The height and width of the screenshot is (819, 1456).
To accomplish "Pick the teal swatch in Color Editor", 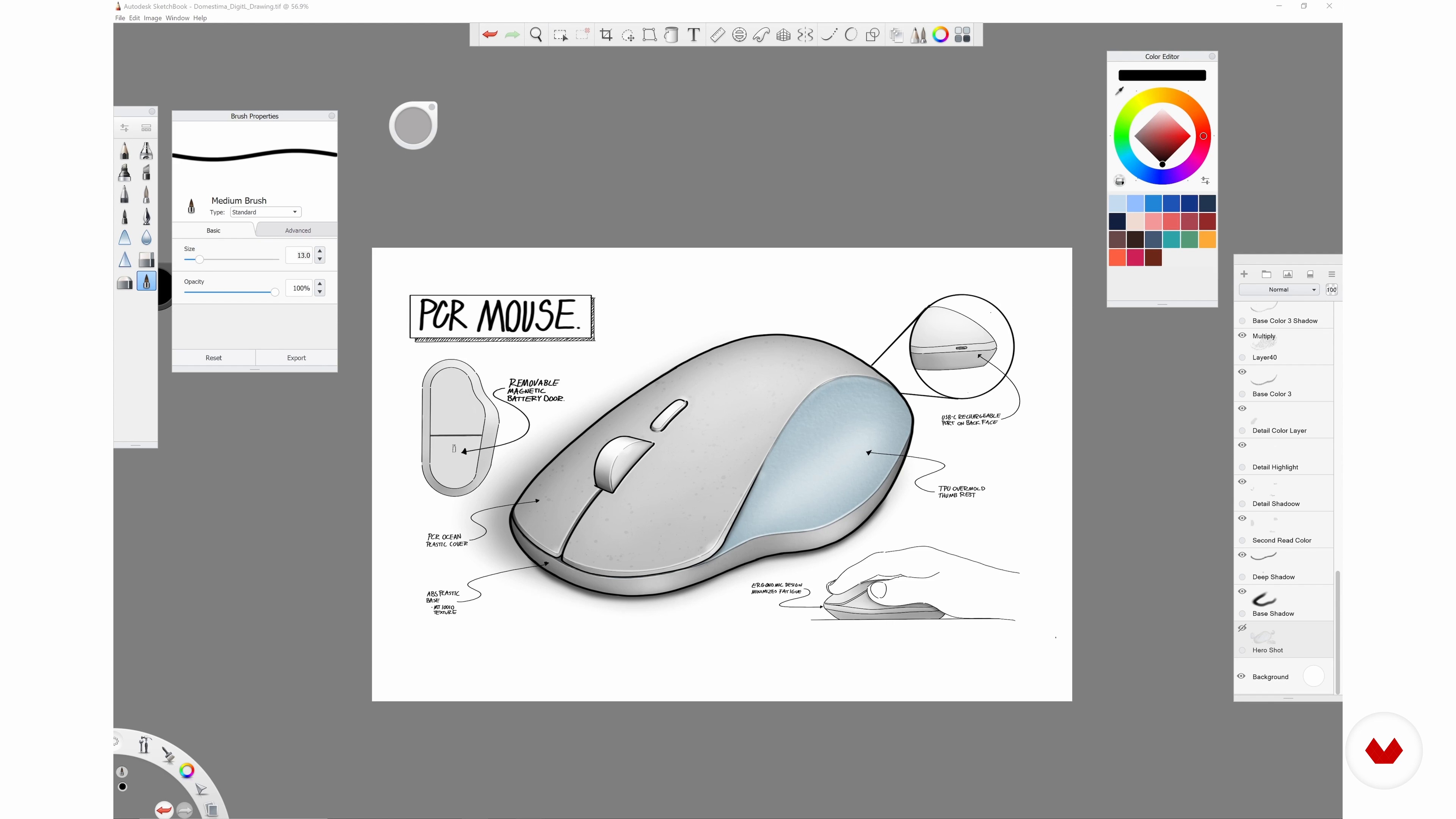I will point(1171,240).
